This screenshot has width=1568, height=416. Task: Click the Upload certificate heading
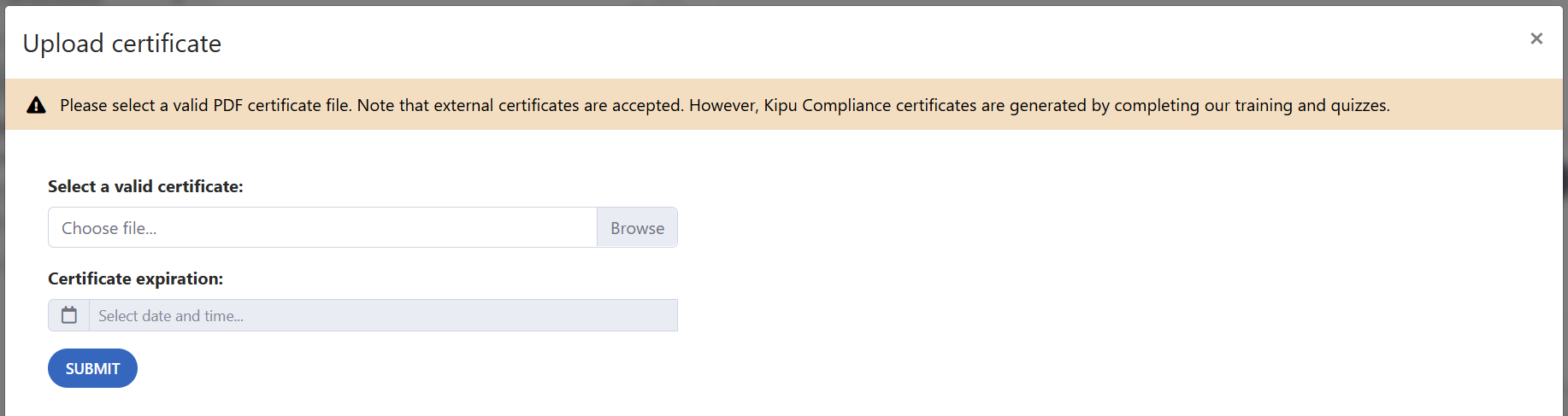[x=122, y=44]
